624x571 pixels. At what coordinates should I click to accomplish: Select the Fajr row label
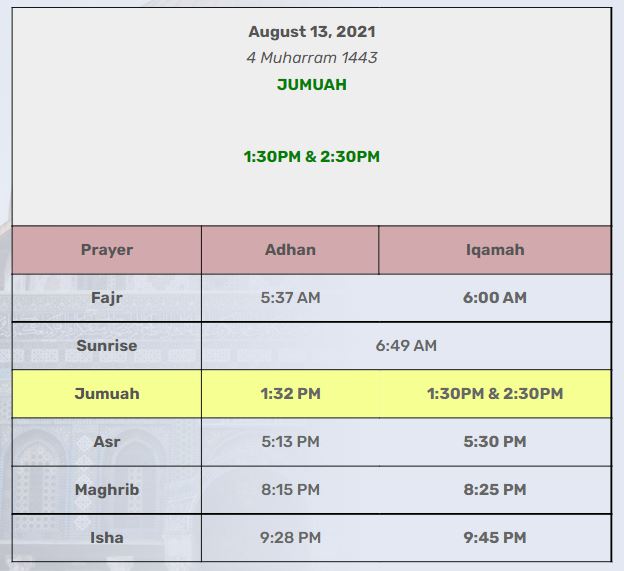coord(107,298)
